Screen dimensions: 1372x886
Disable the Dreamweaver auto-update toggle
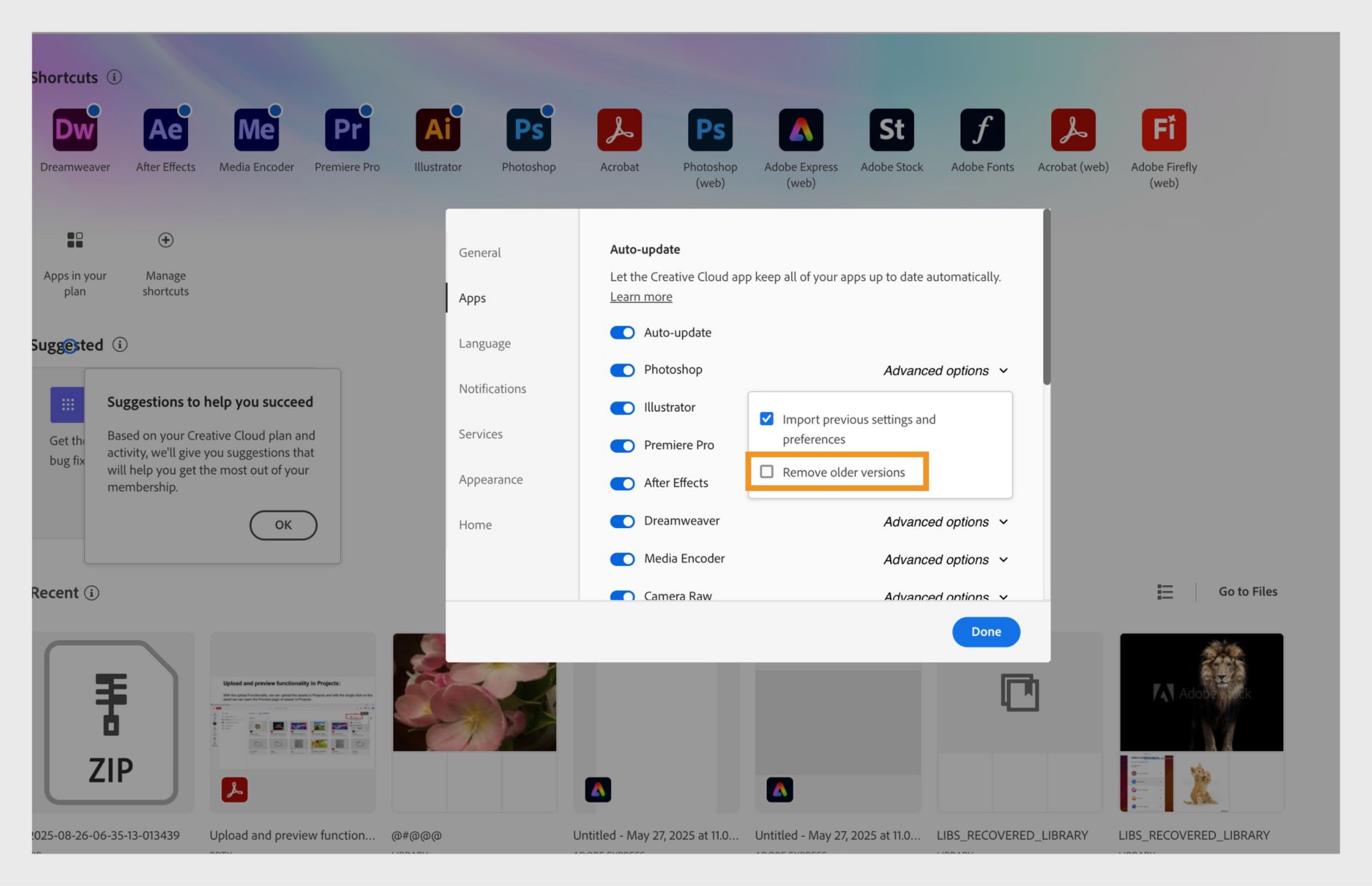622,521
